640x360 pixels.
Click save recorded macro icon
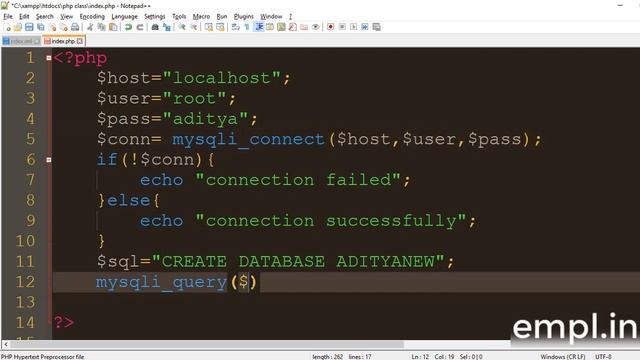point(376,27)
